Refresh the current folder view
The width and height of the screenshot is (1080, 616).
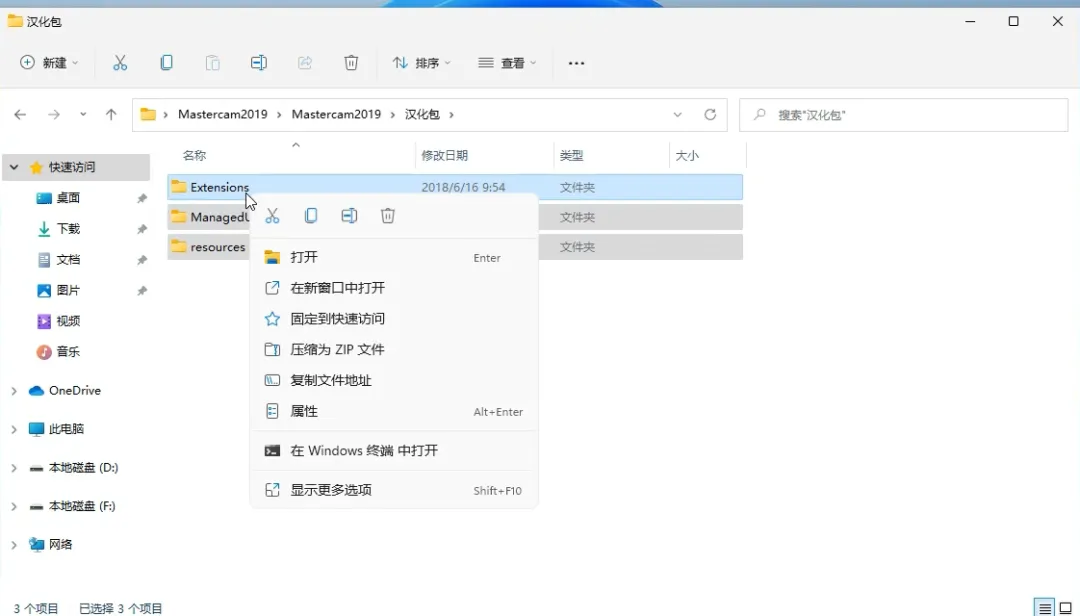[x=710, y=114]
